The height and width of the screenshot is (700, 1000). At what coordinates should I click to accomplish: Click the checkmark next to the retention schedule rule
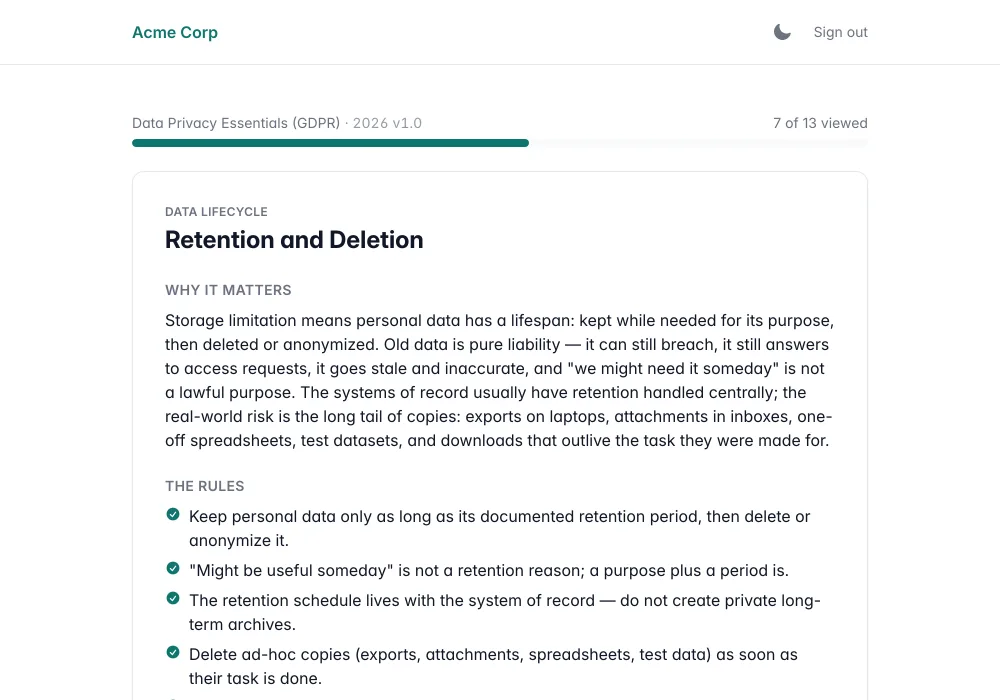(x=173, y=598)
